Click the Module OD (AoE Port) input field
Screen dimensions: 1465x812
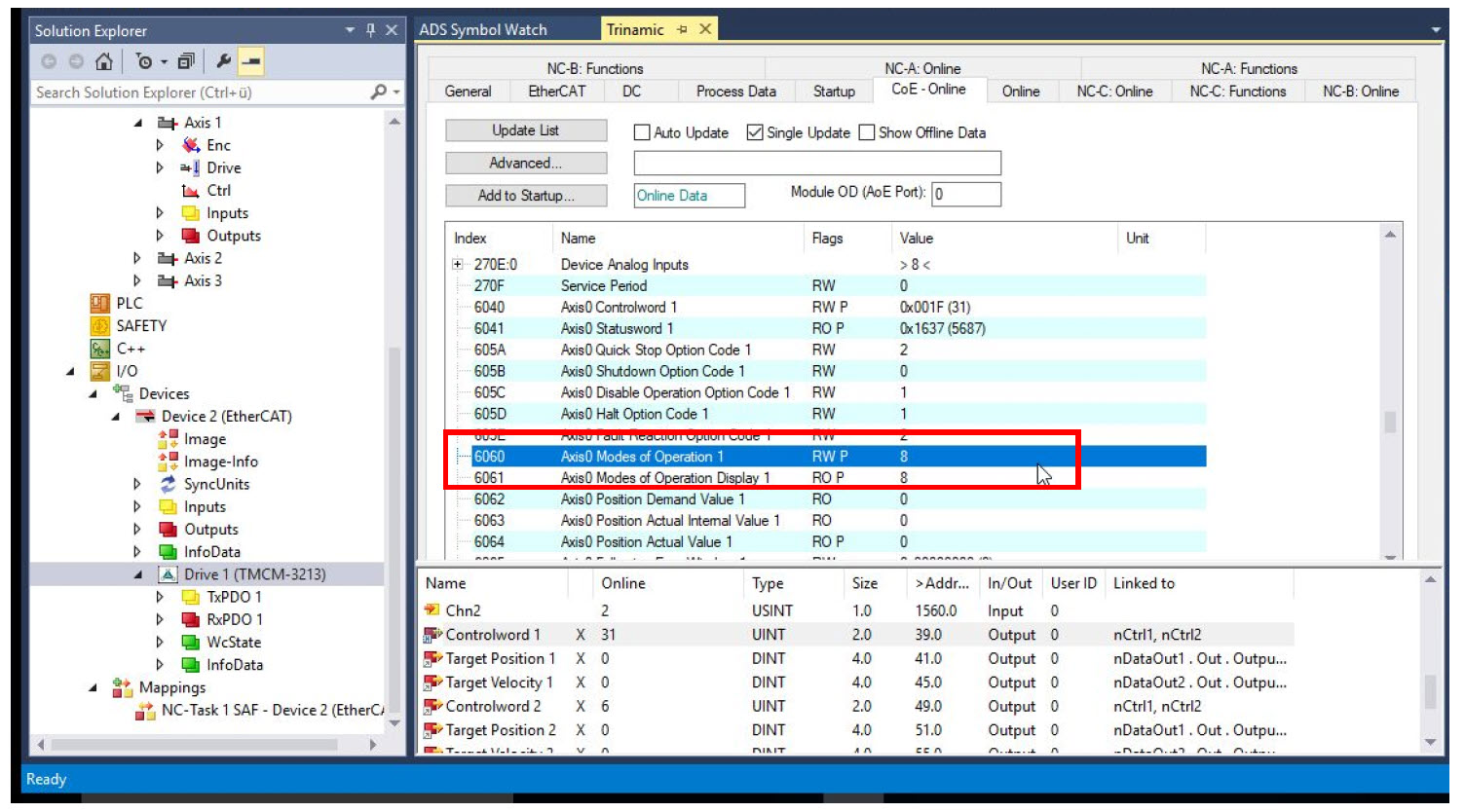pyautogui.click(x=965, y=194)
